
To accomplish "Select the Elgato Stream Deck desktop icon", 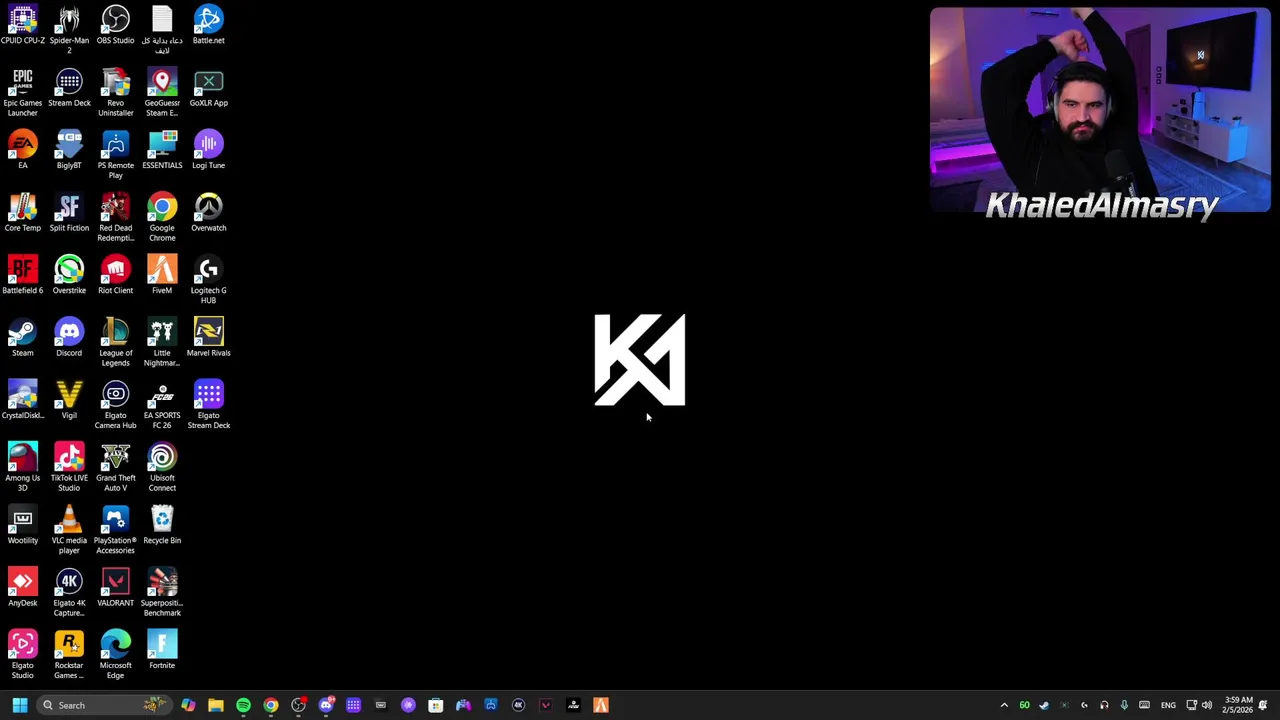I will (208, 405).
